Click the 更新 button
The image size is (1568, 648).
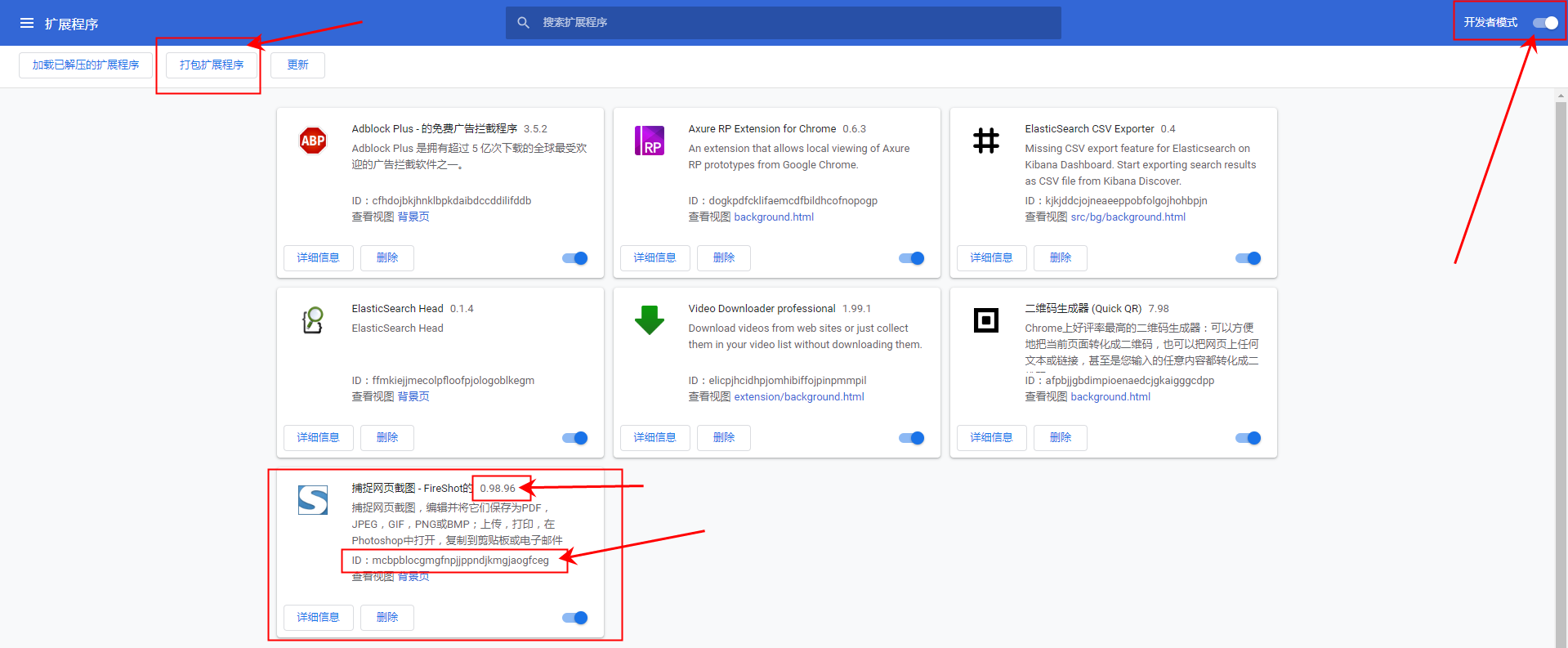[297, 65]
